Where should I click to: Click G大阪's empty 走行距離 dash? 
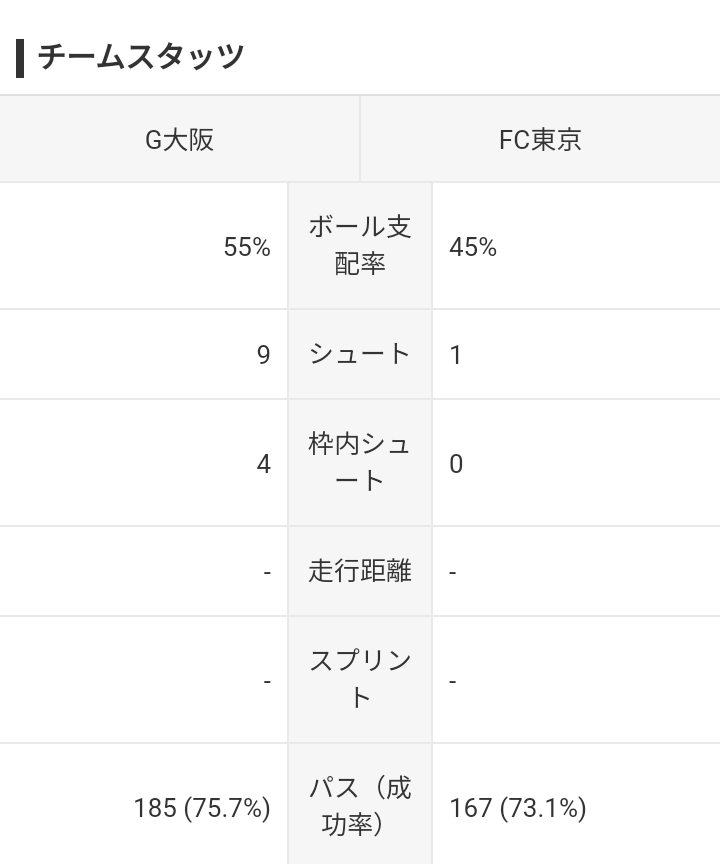click(267, 572)
